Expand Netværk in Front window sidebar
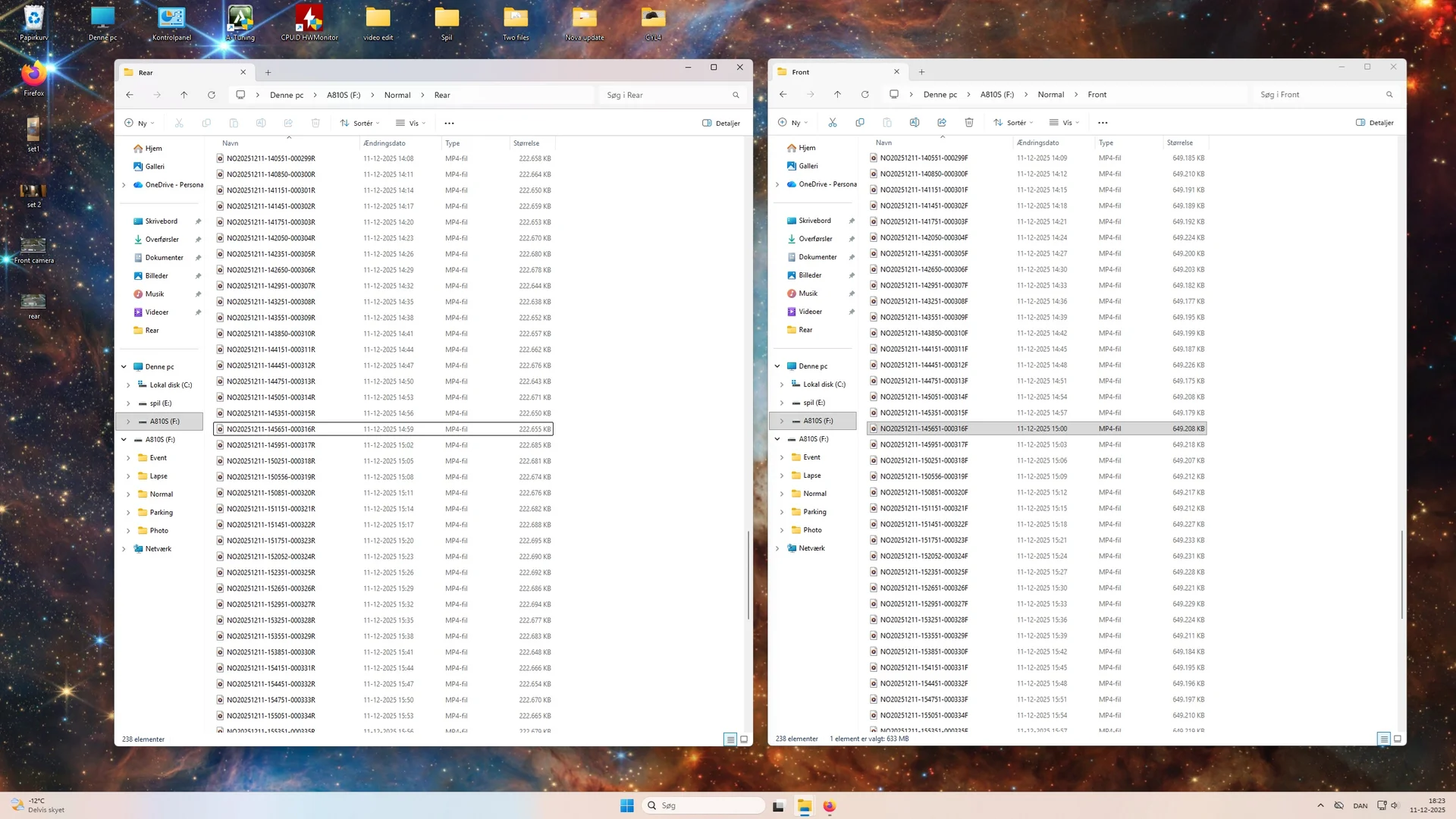 [x=777, y=548]
